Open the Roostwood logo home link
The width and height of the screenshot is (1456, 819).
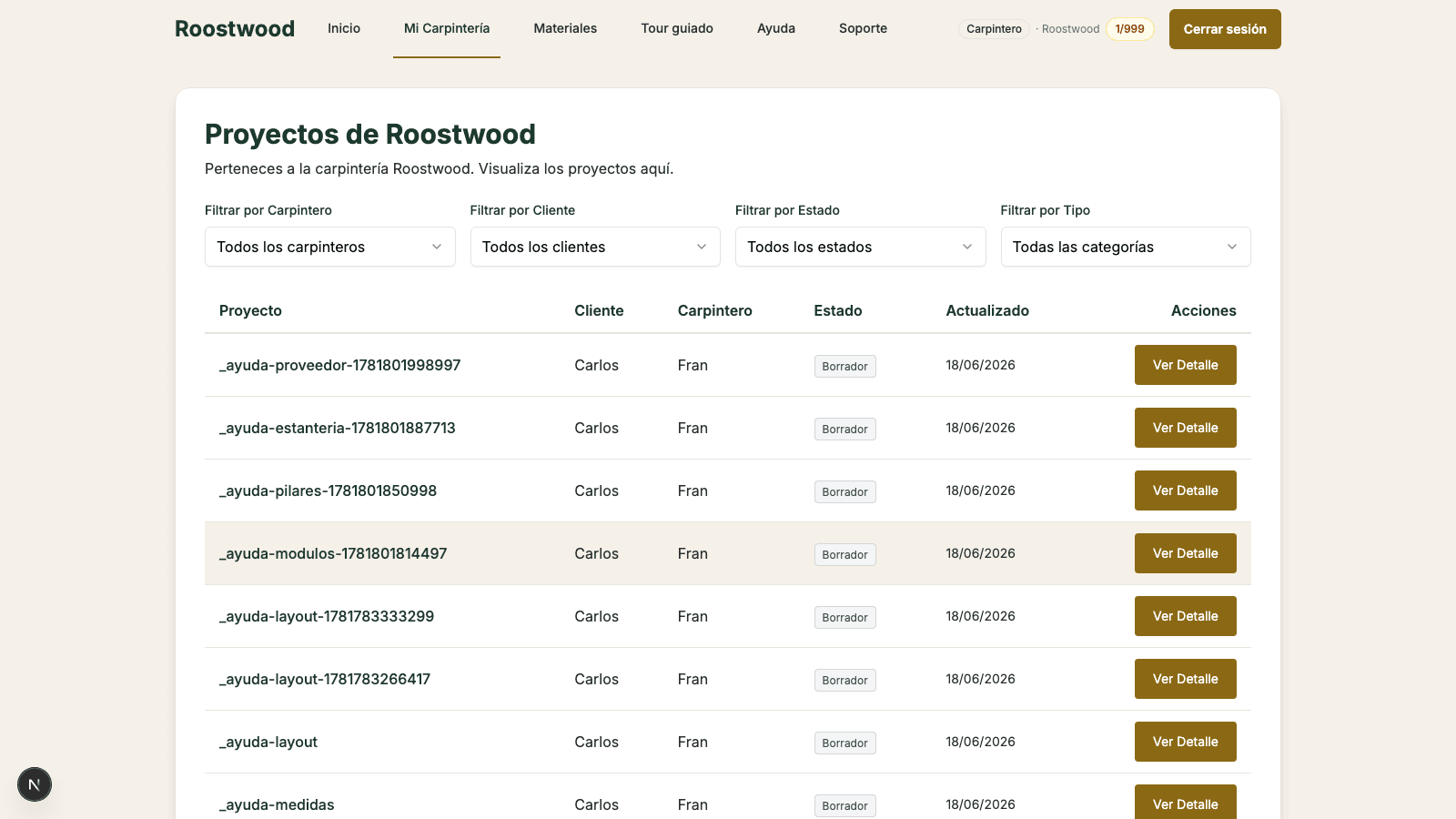[x=235, y=29]
